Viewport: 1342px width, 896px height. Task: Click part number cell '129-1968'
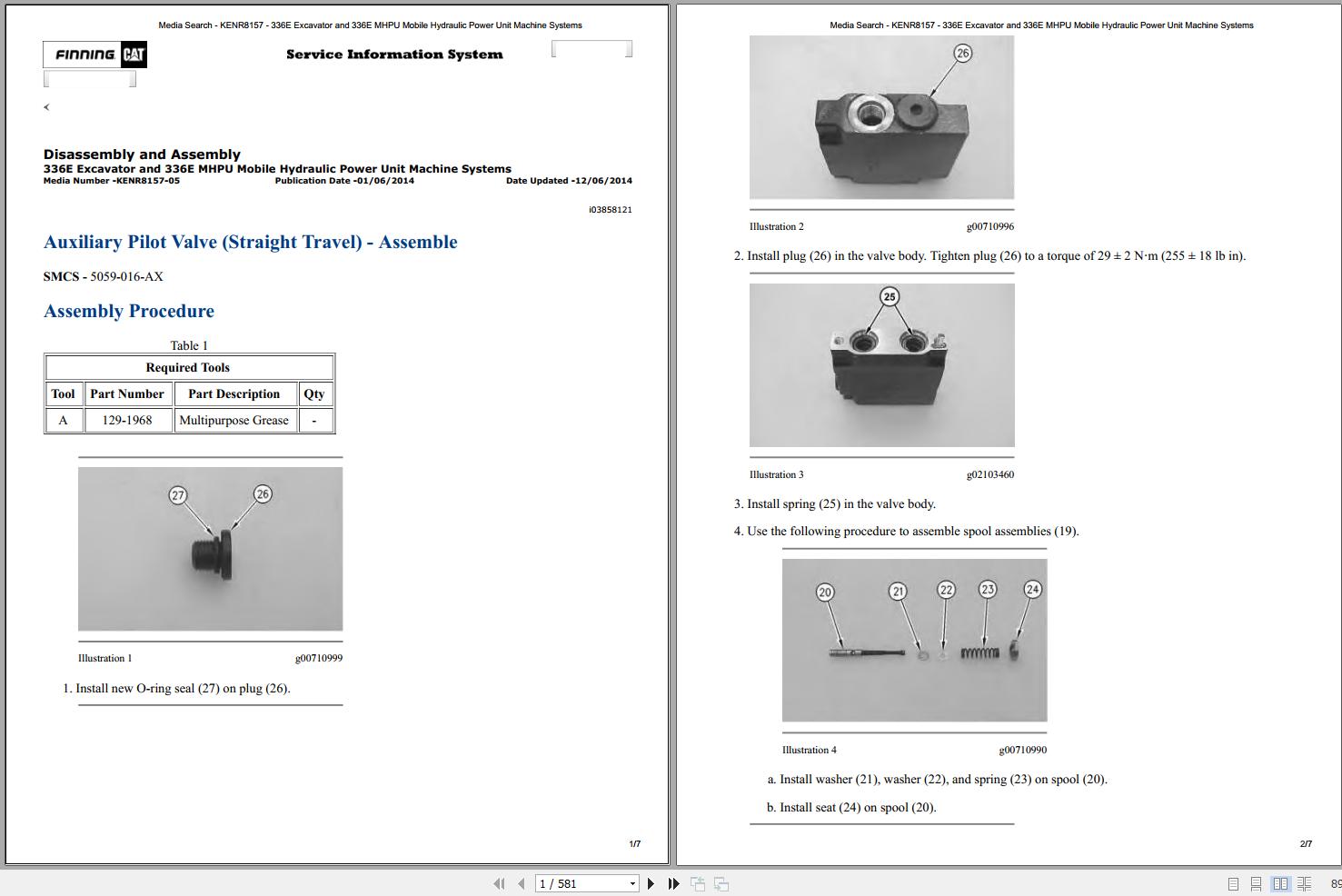(x=127, y=420)
